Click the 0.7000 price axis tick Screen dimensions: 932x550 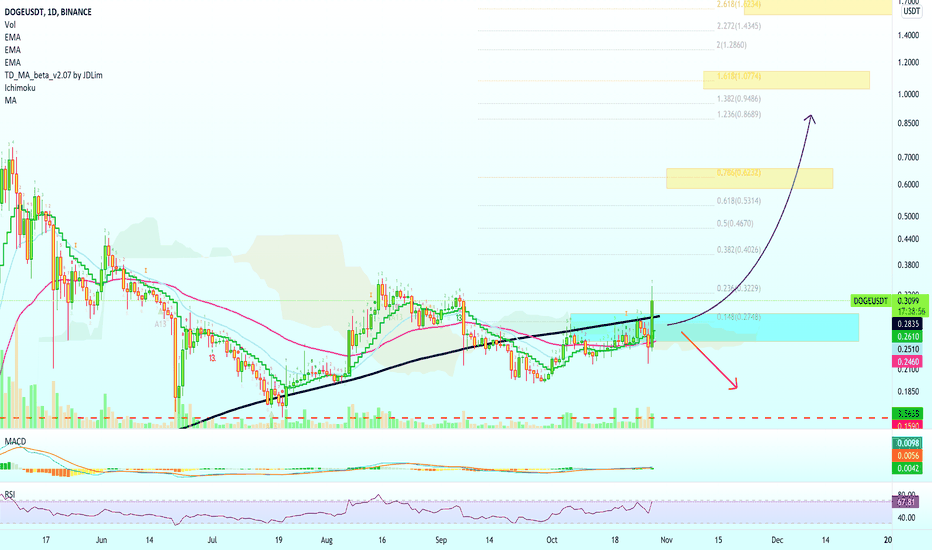[908, 158]
